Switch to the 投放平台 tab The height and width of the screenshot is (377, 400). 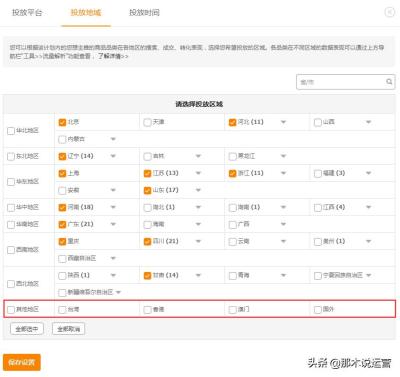click(27, 13)
